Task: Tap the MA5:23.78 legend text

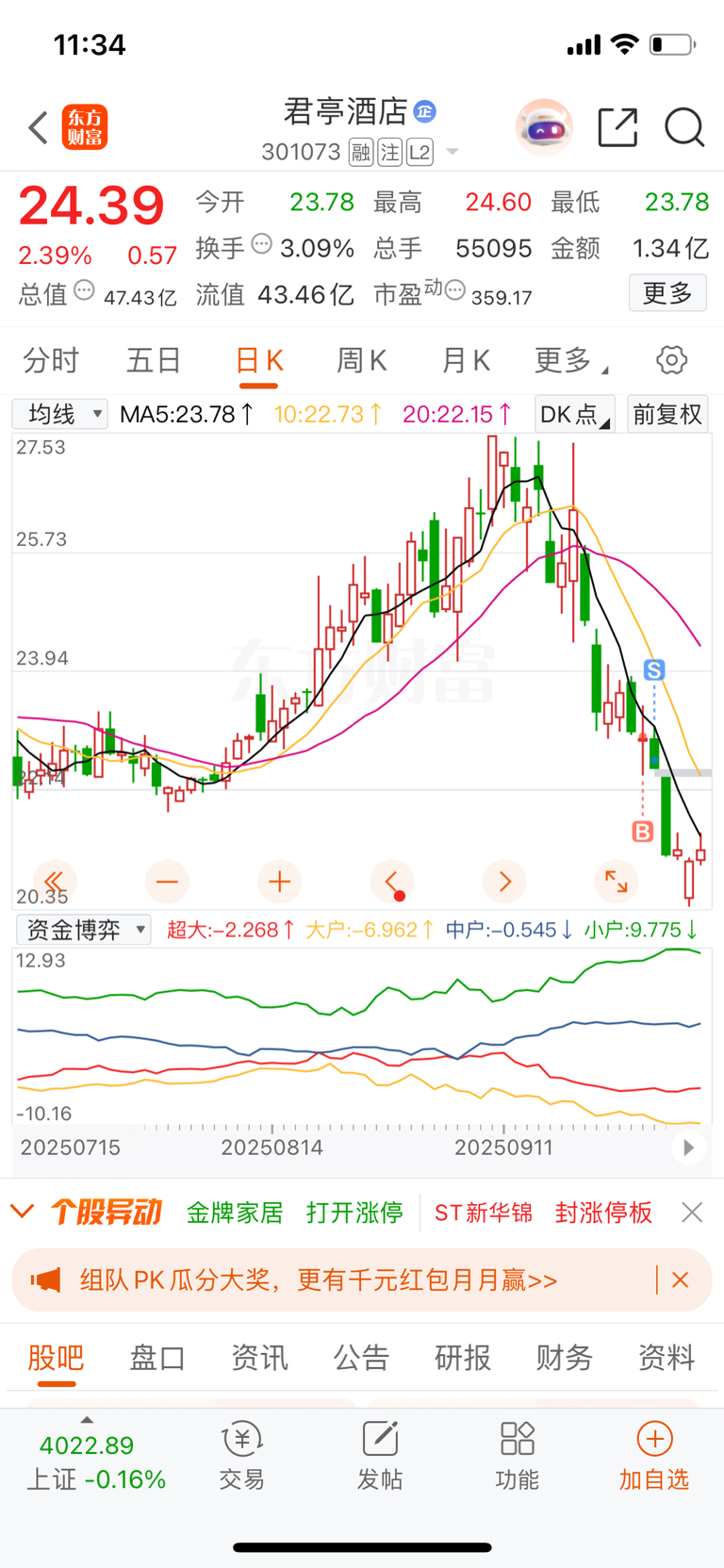Action: 187,414
